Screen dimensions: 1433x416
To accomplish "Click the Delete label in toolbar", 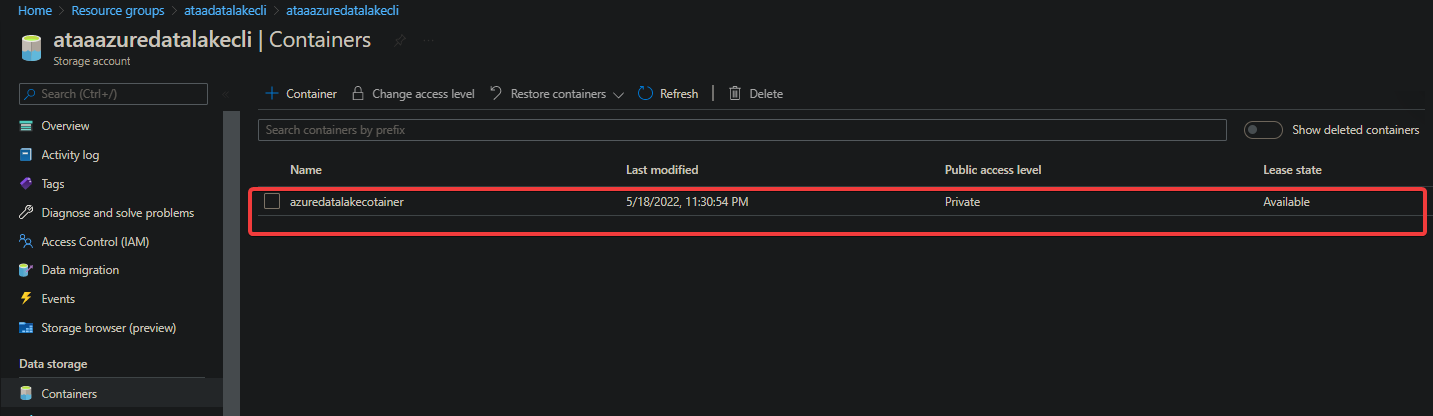I will pyautogui.click(x=766, y=94).
